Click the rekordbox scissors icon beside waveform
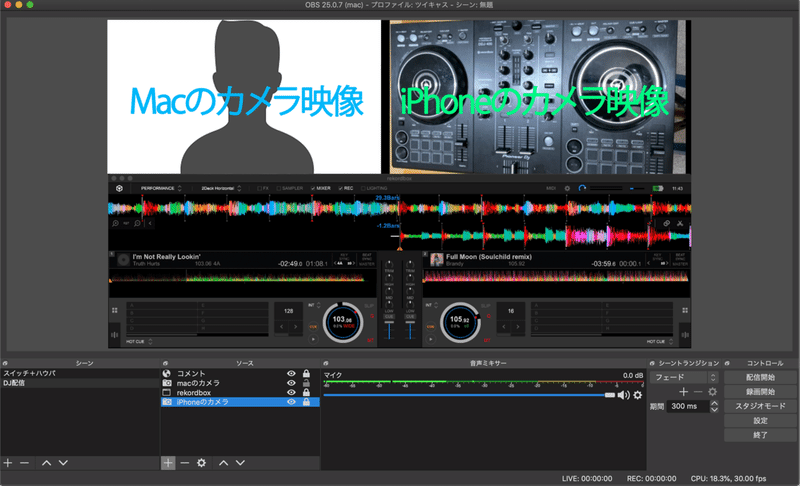The image size is (800, 486). (680, 223)
